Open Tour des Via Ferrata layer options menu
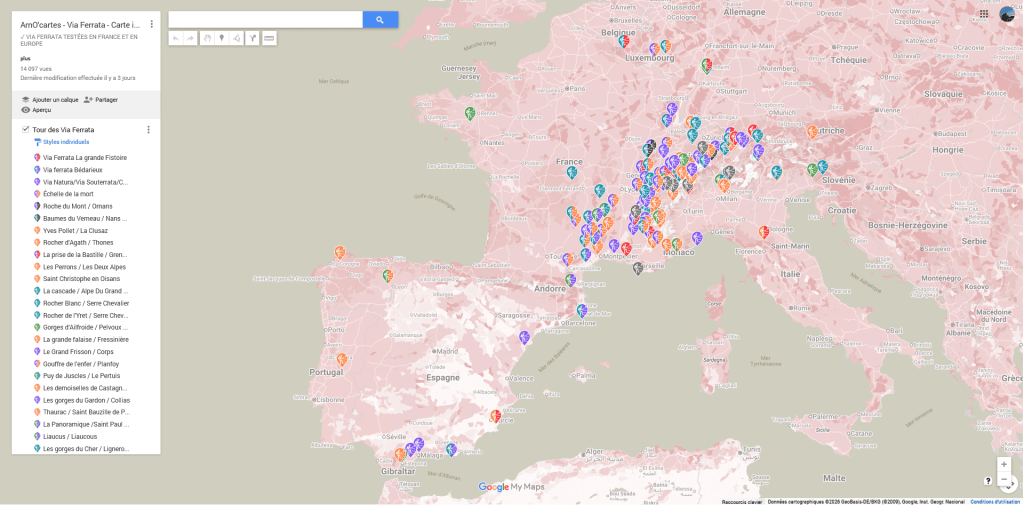Screen dimensions: 1024x505 pyautogui.click(x=148, y=129)
